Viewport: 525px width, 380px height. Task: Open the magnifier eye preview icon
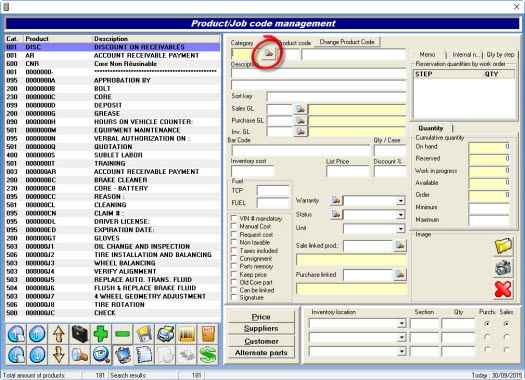pos(101,355)
